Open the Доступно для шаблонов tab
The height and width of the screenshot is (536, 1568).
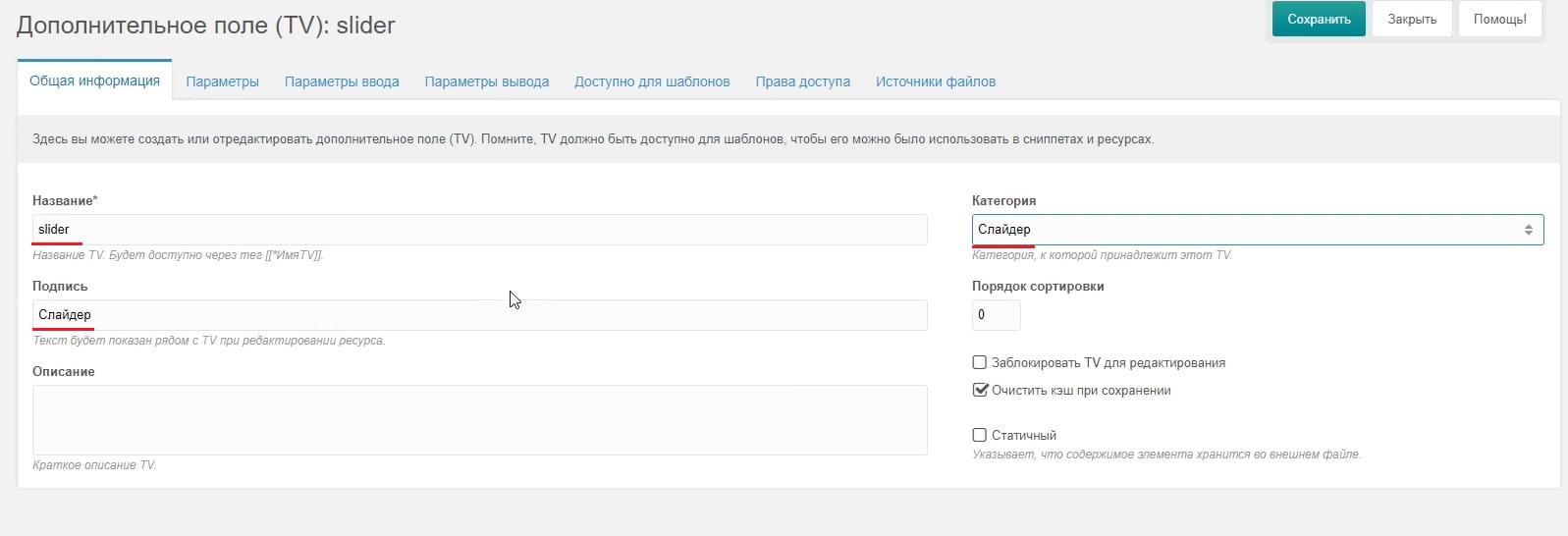(652, 81)
